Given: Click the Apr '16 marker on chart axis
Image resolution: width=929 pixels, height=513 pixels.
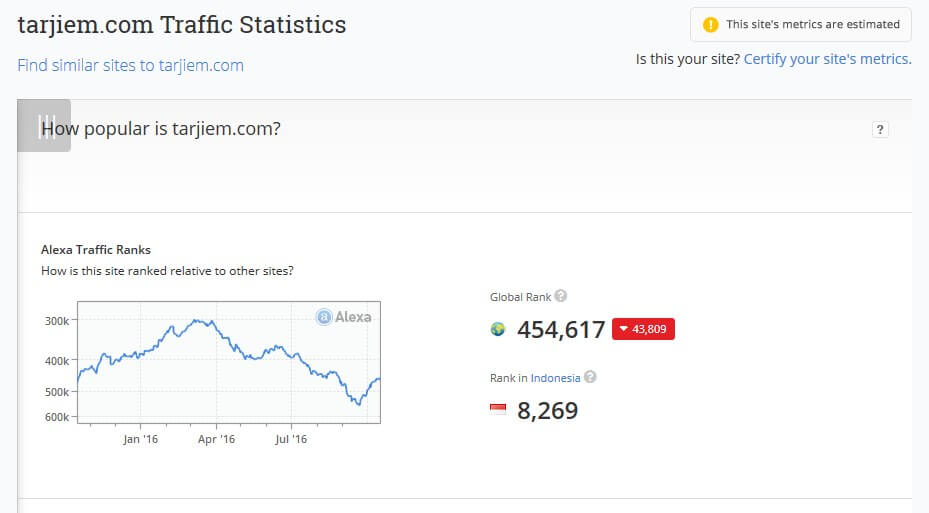Looking at the screenshot, I should [216, 439].
